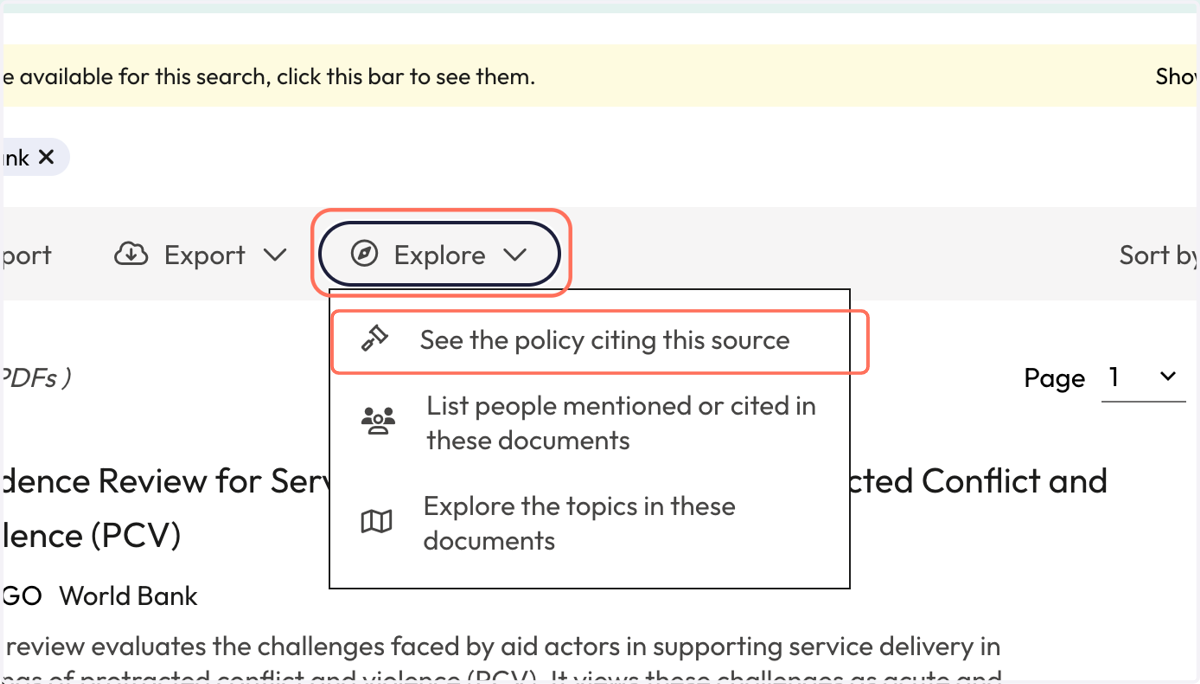The width and height of the screenshot is (1200, 684).
Task: Click the yellow notification bar text
Action: click(x=269, y=76)
